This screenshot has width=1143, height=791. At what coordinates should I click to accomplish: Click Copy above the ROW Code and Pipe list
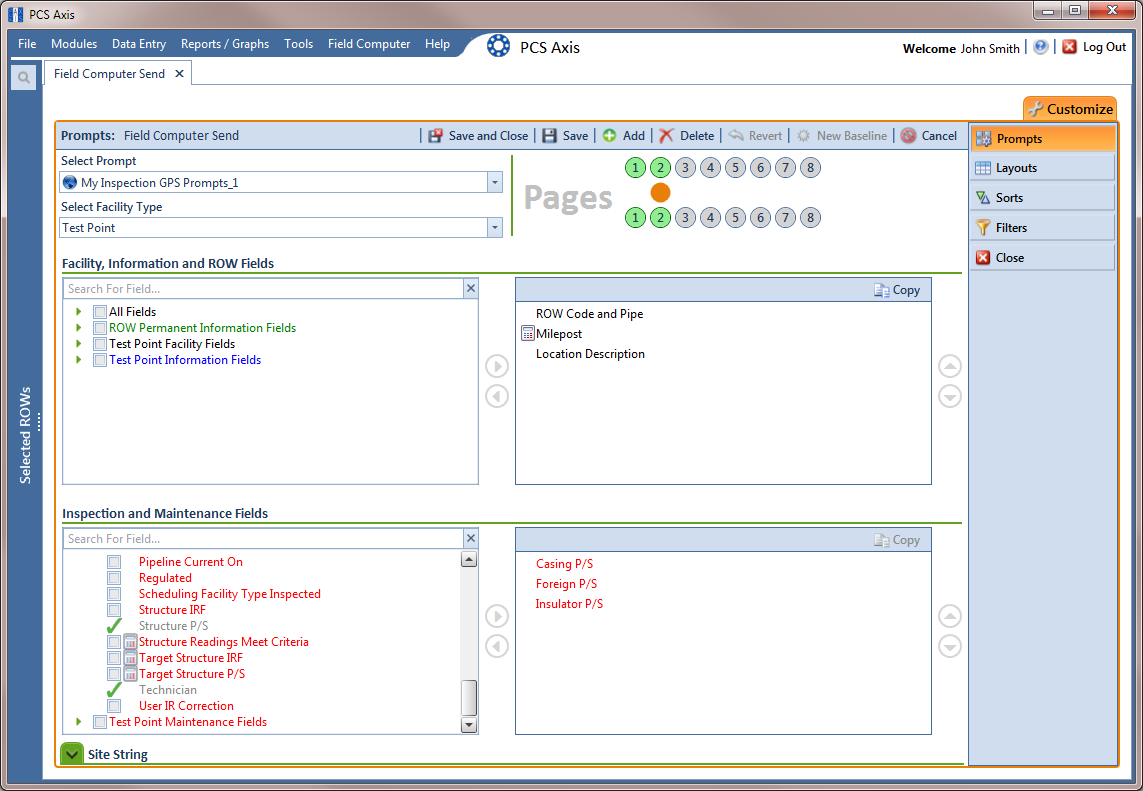[897, 290]
